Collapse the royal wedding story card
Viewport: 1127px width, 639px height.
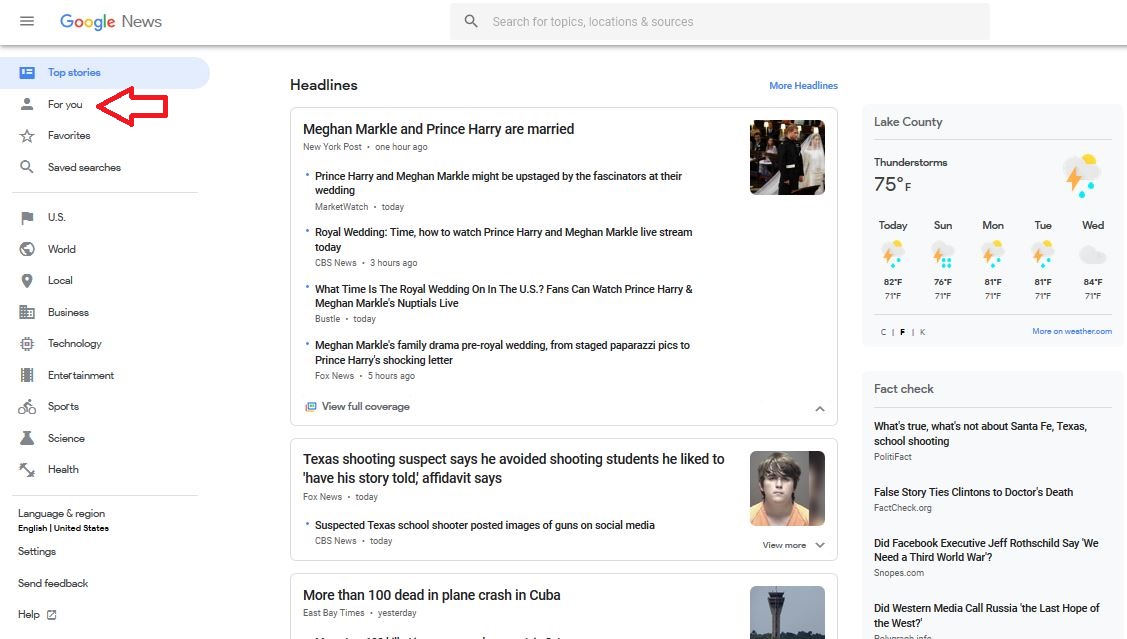tap(819, 409)
